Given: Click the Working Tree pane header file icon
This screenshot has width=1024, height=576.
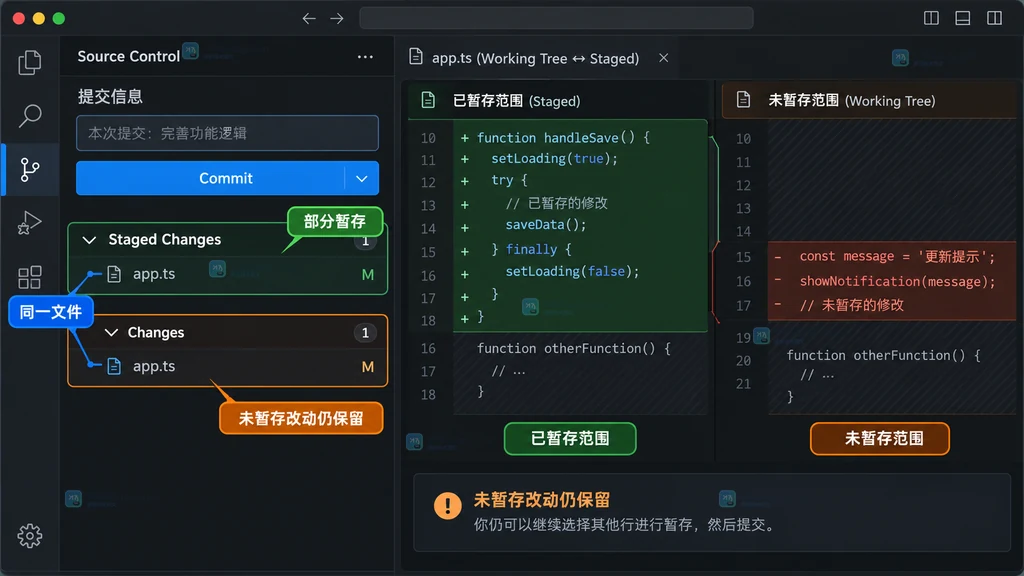Looking at the screenshot, I should [743, 99].
